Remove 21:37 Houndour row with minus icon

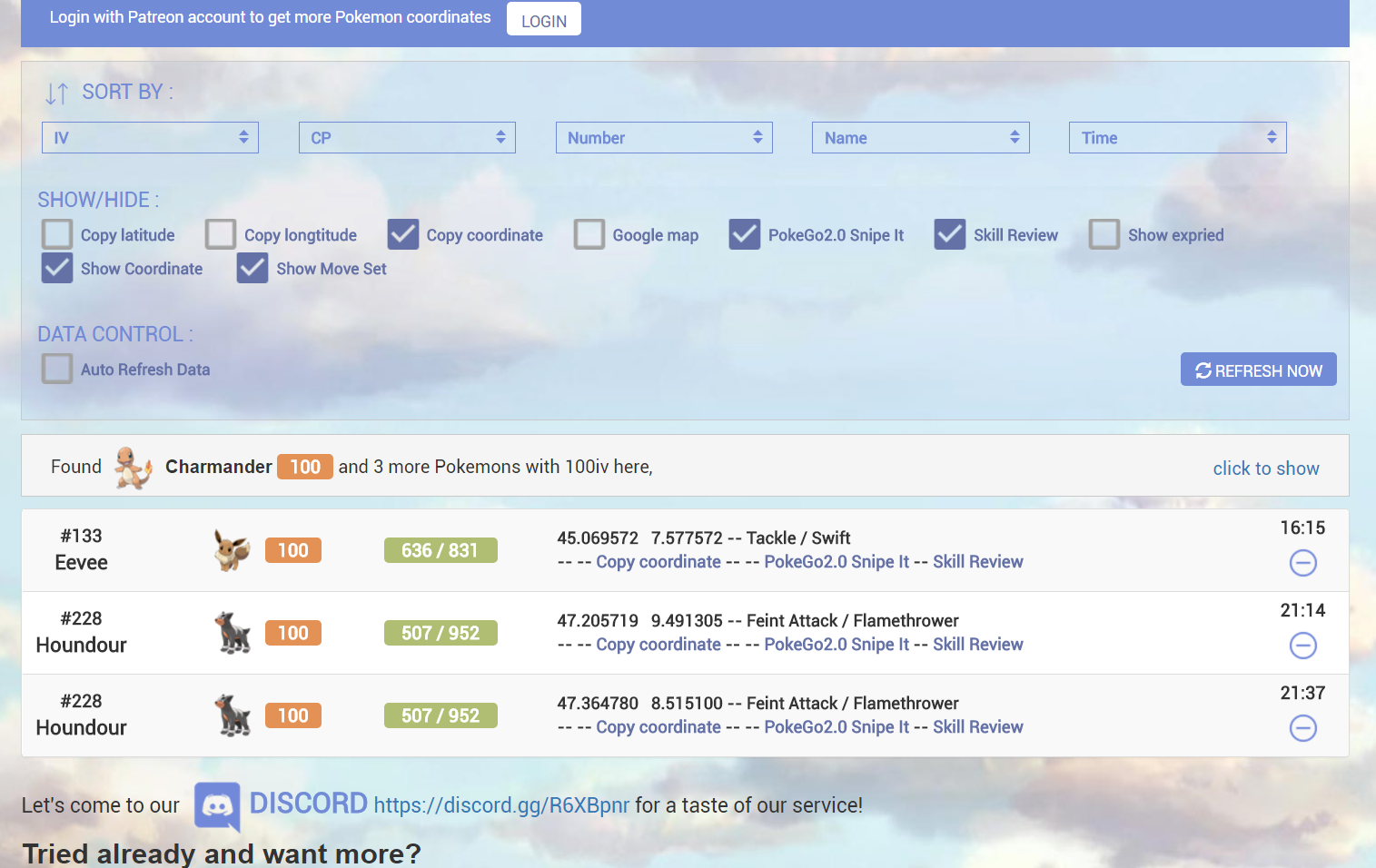pyautogui.click(x=1303, y=728)
